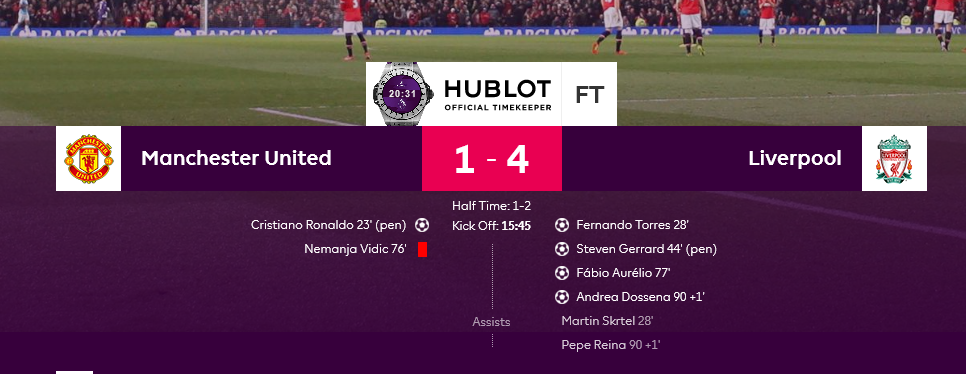
Task: Click the Liverpool crest logo
Action: coord(894,158)
